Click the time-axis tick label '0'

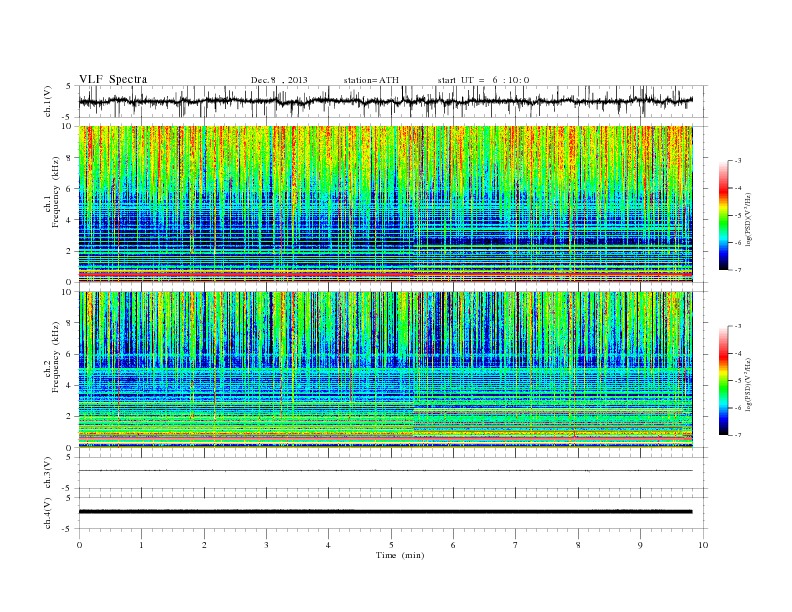79,545
